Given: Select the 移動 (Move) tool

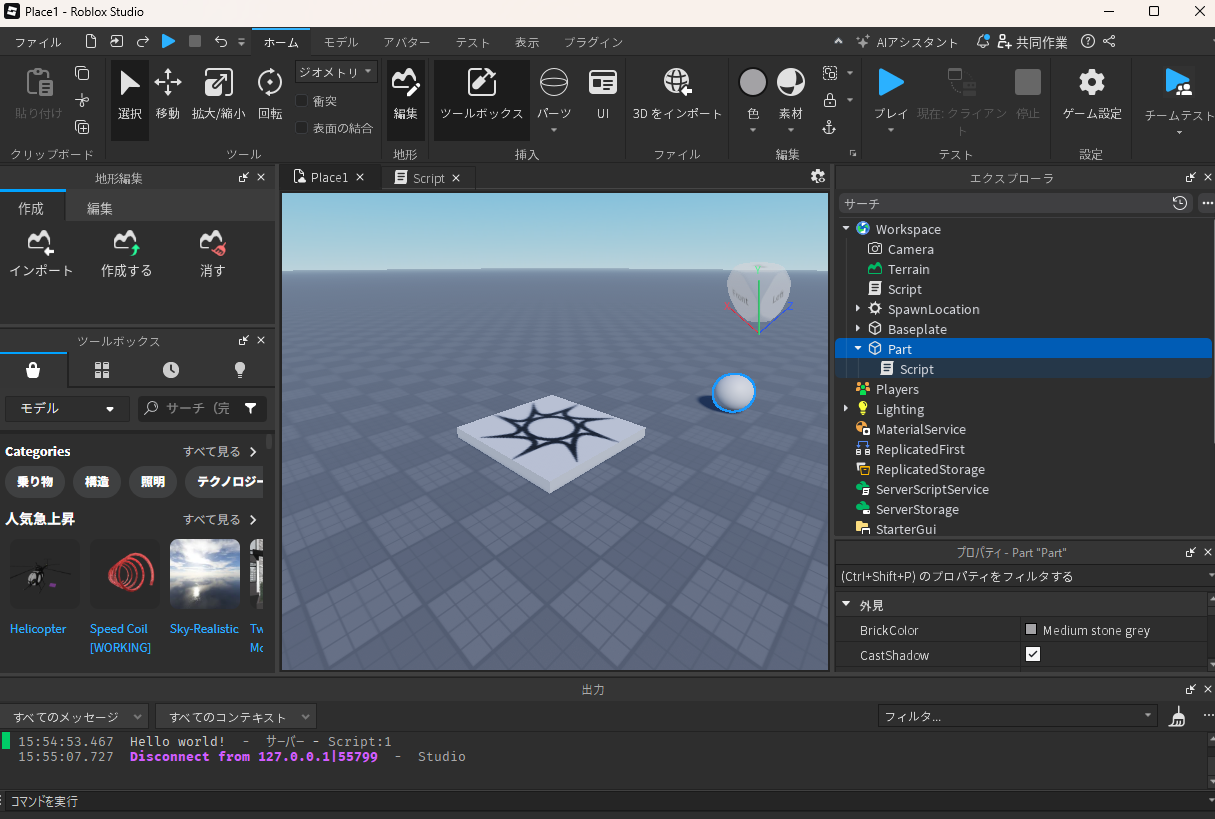Looking at the screenshot, I should coord(167,95).
